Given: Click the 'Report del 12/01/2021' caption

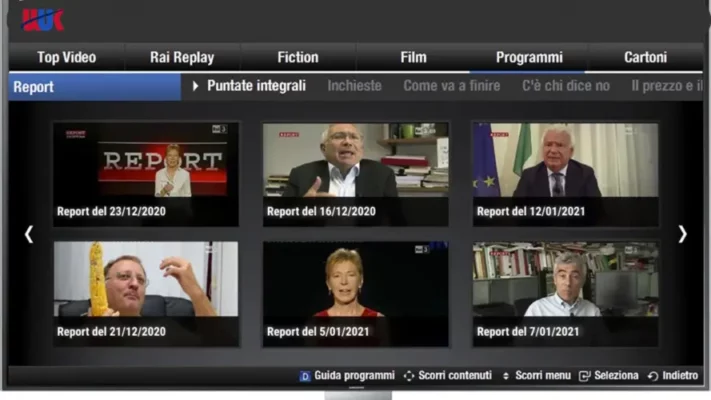Looking at the screenshot, I should coord(531,211).
